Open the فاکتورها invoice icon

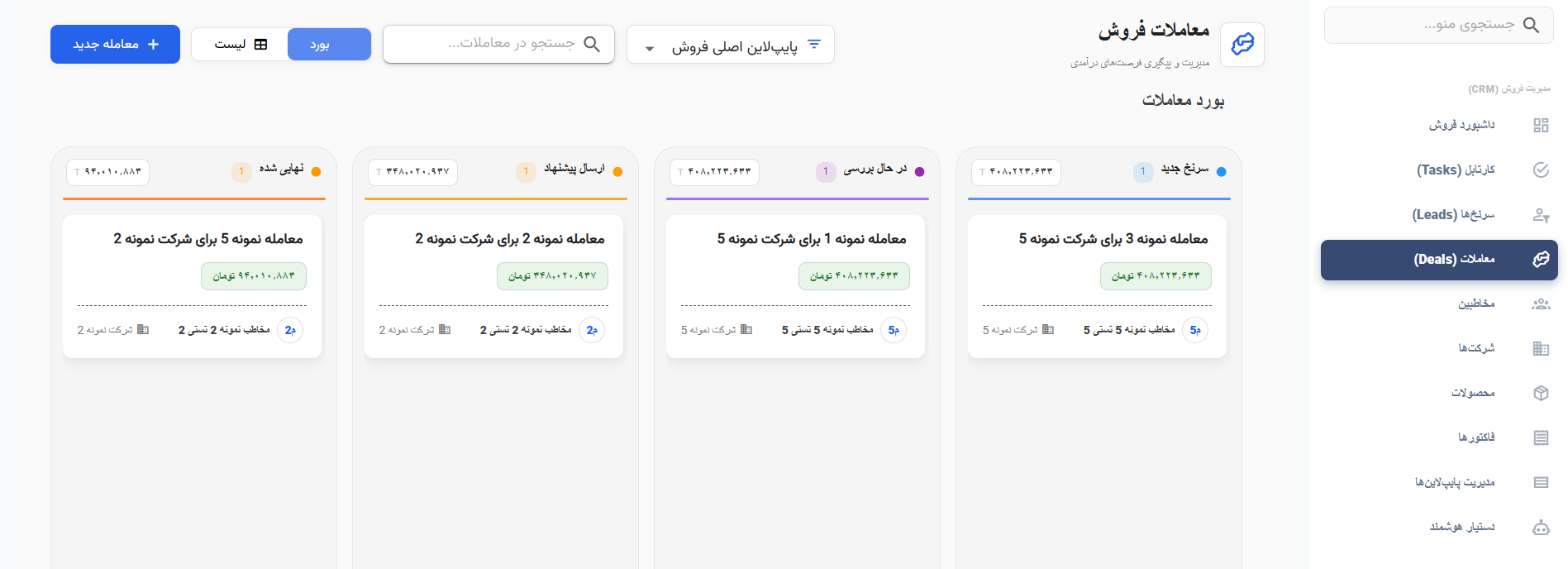[1541, 438]
